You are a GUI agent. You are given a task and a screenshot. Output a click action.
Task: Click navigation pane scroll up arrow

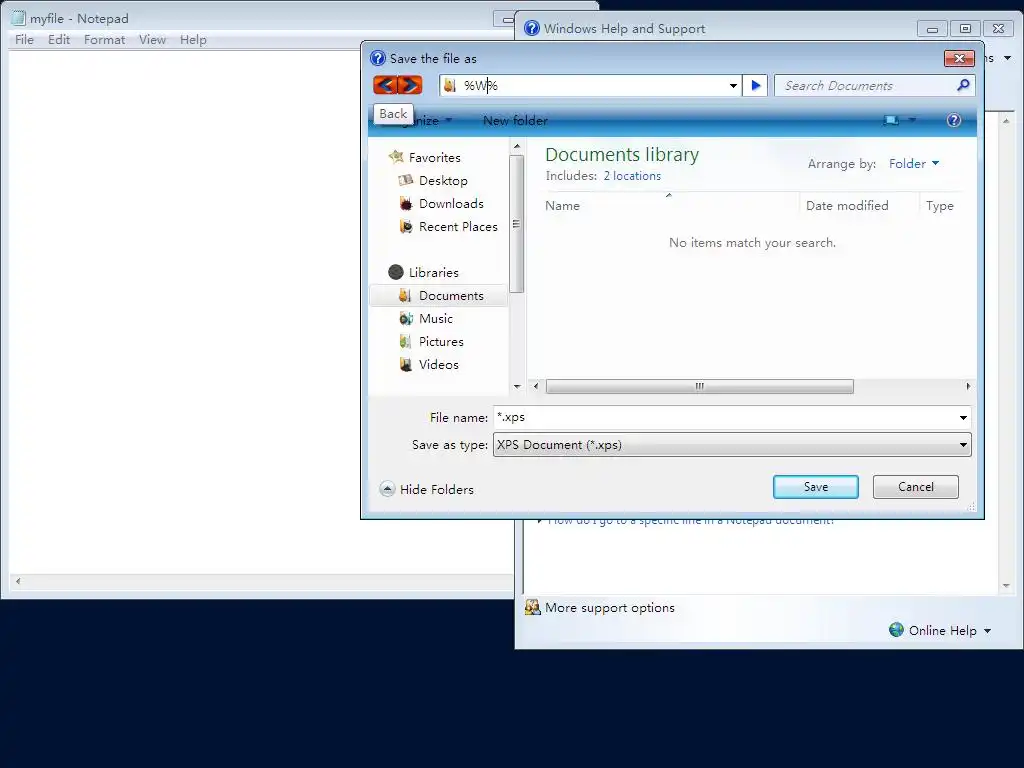[x=517, y=146]
